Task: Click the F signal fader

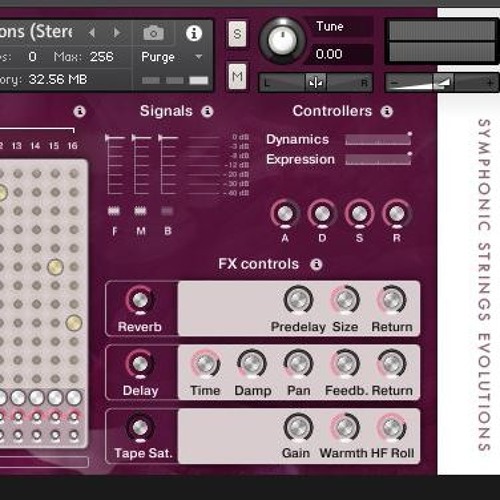Action: [x=114, y=164]
